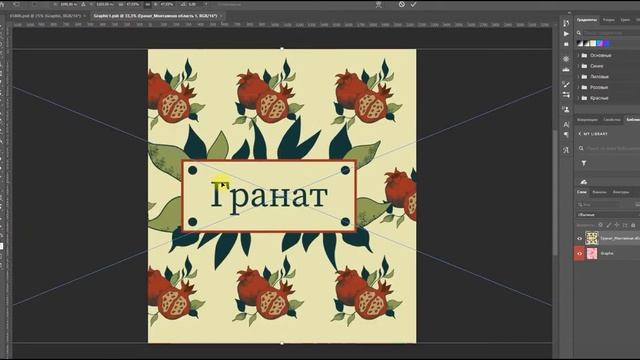Open the Clone Source panel icon
The height and width of the screenshot is (360, 640).
click(x=566, y=109)
